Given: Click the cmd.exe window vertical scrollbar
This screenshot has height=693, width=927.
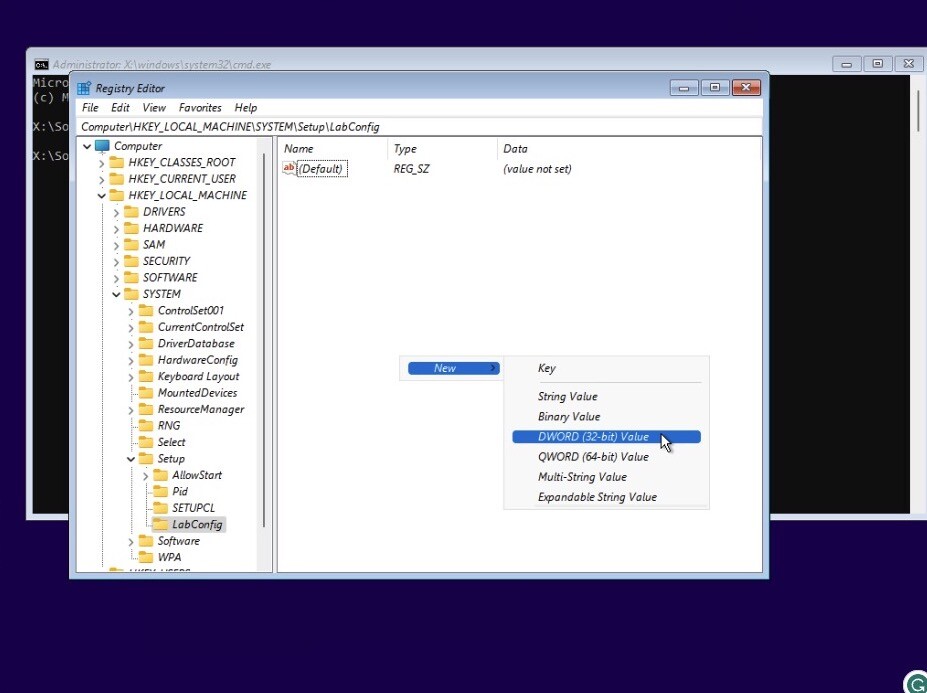Looking at the screenshot, I should (x=918, y=111).
